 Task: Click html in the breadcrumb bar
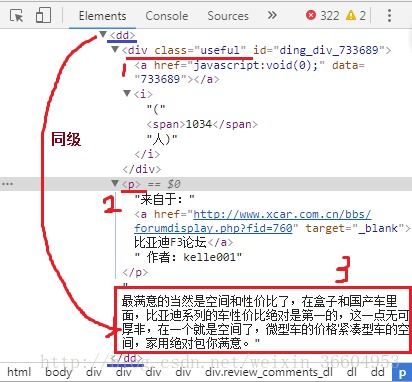pyautogui.click(x=19, y=372)
